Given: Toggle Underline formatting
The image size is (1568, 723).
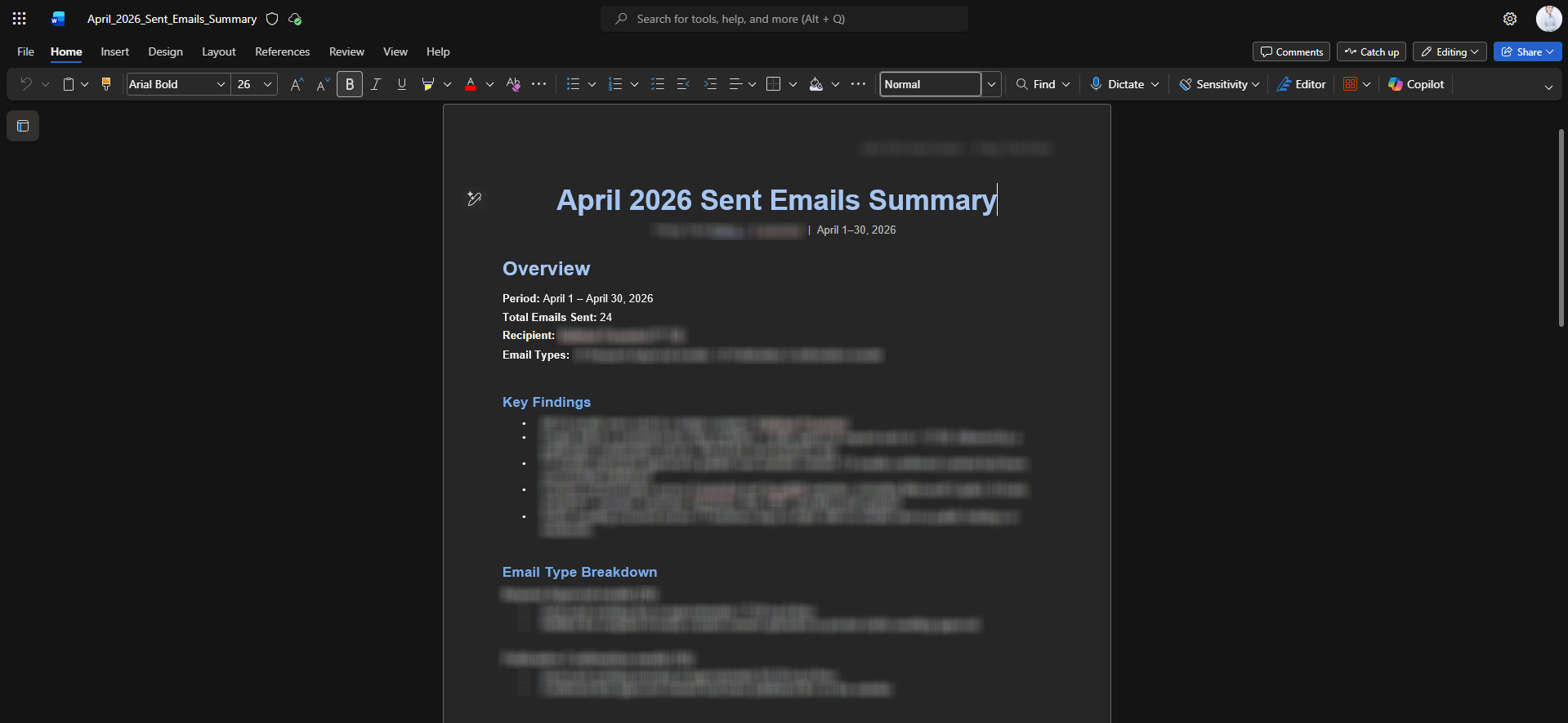Looking at the screenshot, I should coord(402,84).
